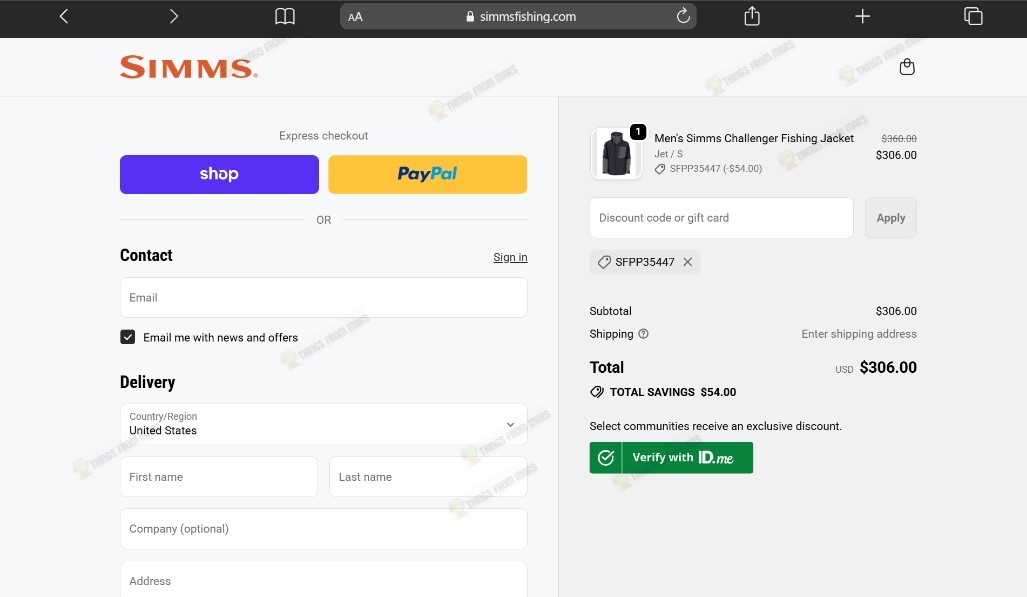Click the shipping help question mark icon

pos(643,334)
